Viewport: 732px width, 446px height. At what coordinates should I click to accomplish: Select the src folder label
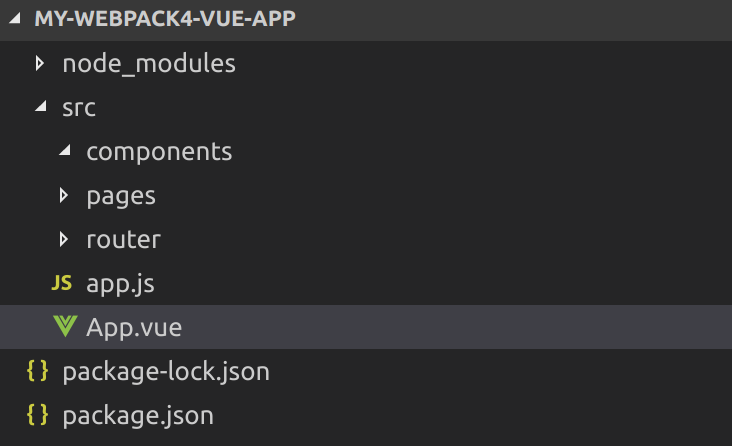tap(79, 108)
